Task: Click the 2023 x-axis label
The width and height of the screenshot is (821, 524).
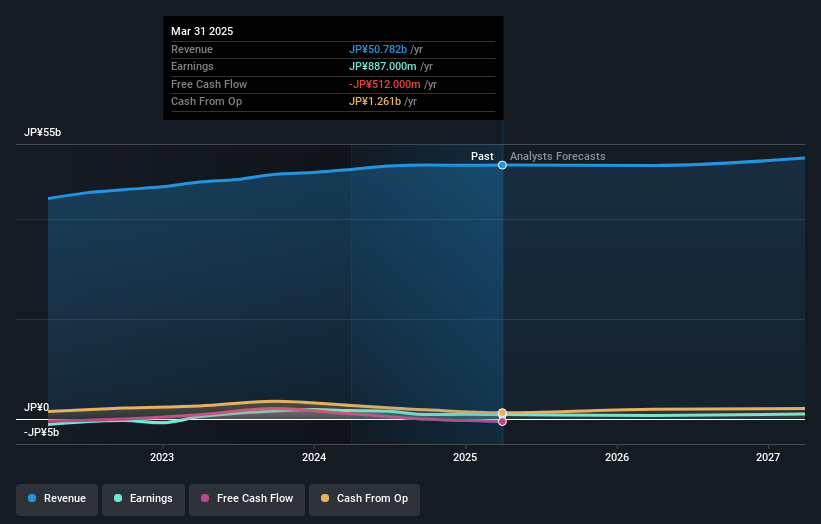Action: (162, 458)
